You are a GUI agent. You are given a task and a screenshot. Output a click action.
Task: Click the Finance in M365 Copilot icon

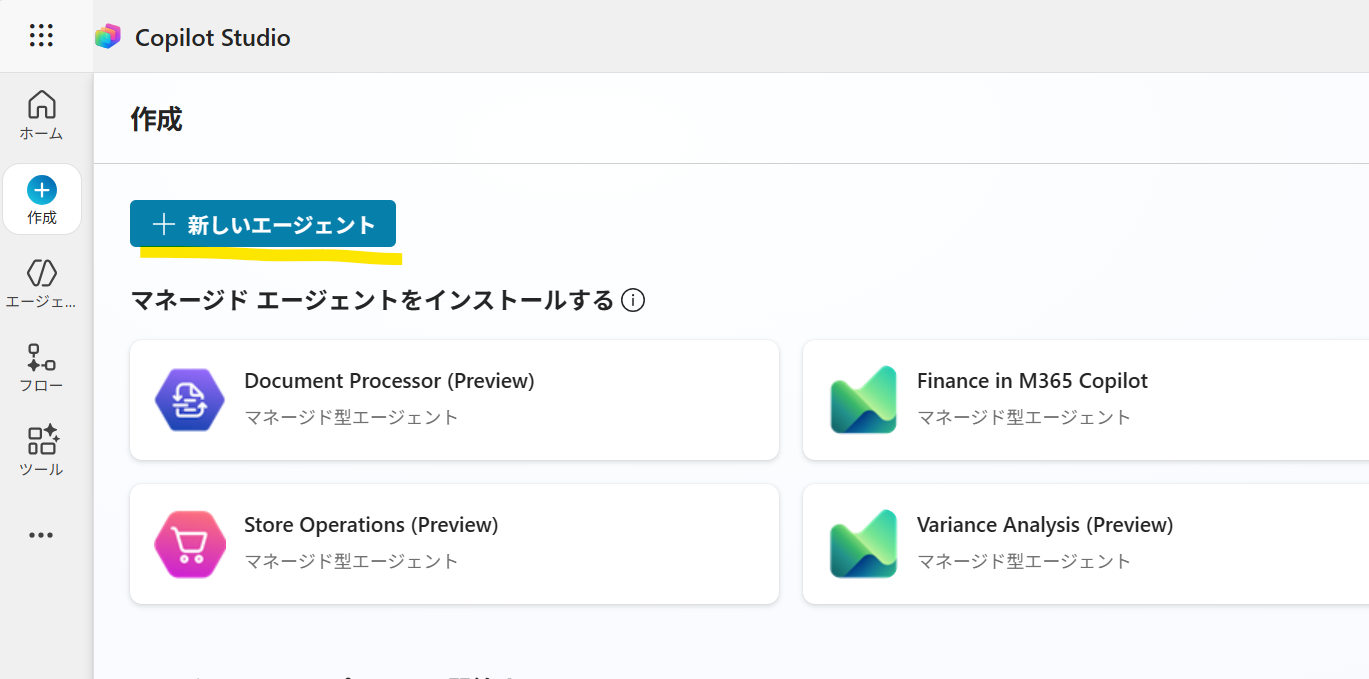(863, 400)
